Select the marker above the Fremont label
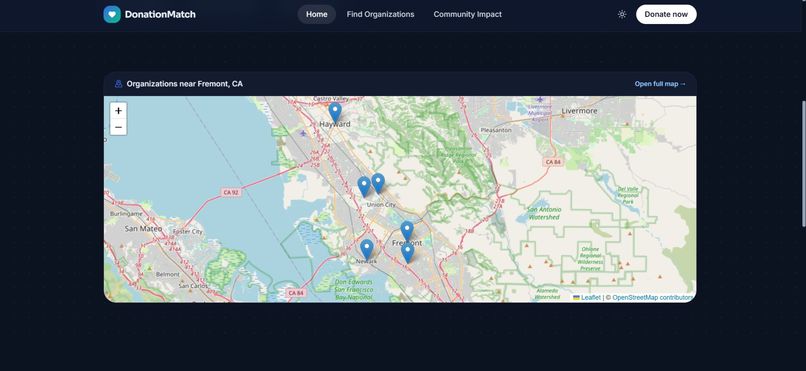The image size is (806, 371). (407, 231)
